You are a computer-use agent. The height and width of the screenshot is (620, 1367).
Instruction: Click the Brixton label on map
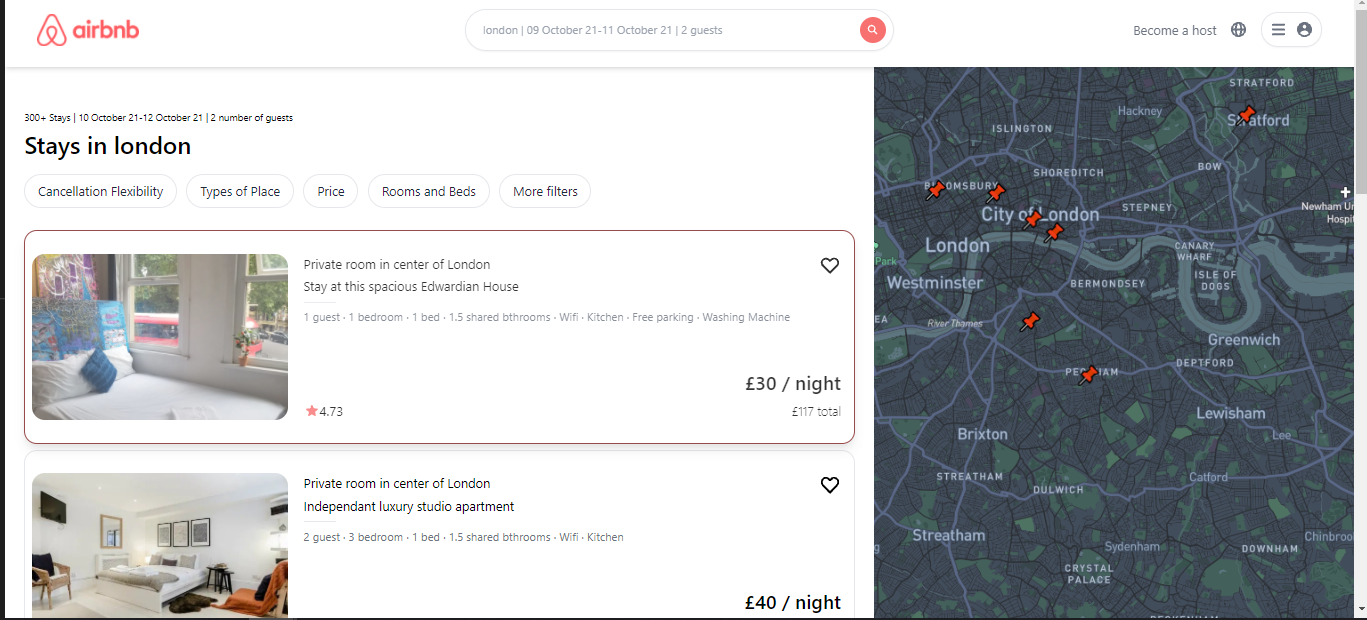(982, 434)
